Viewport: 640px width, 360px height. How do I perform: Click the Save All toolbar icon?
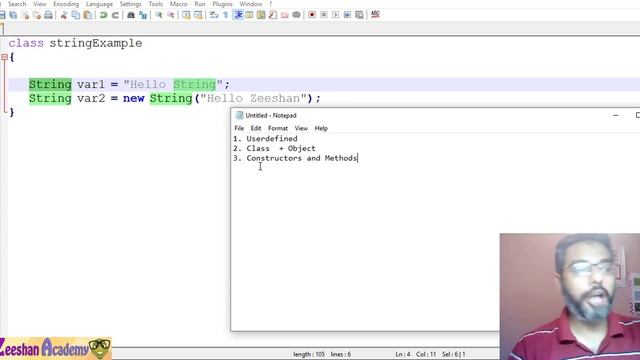pyautogui.click(x=13, y=15)
